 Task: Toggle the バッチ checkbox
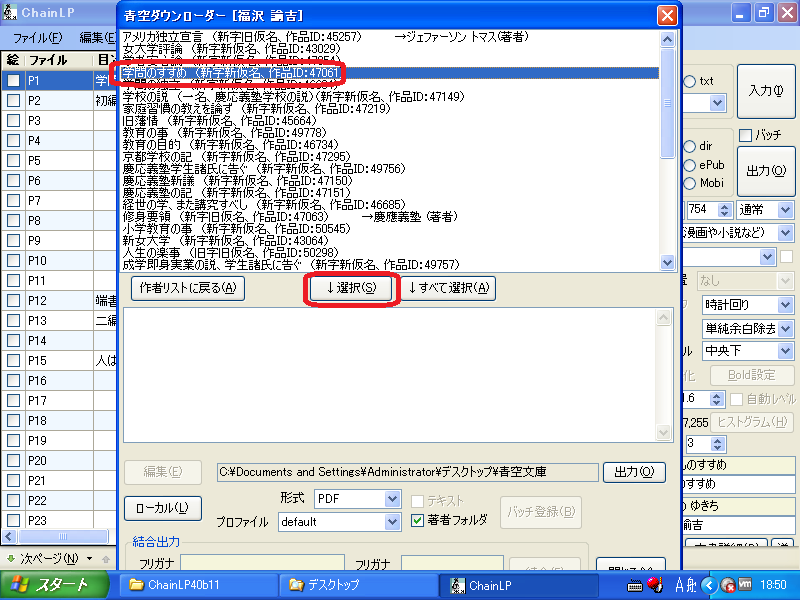(745, 135)
